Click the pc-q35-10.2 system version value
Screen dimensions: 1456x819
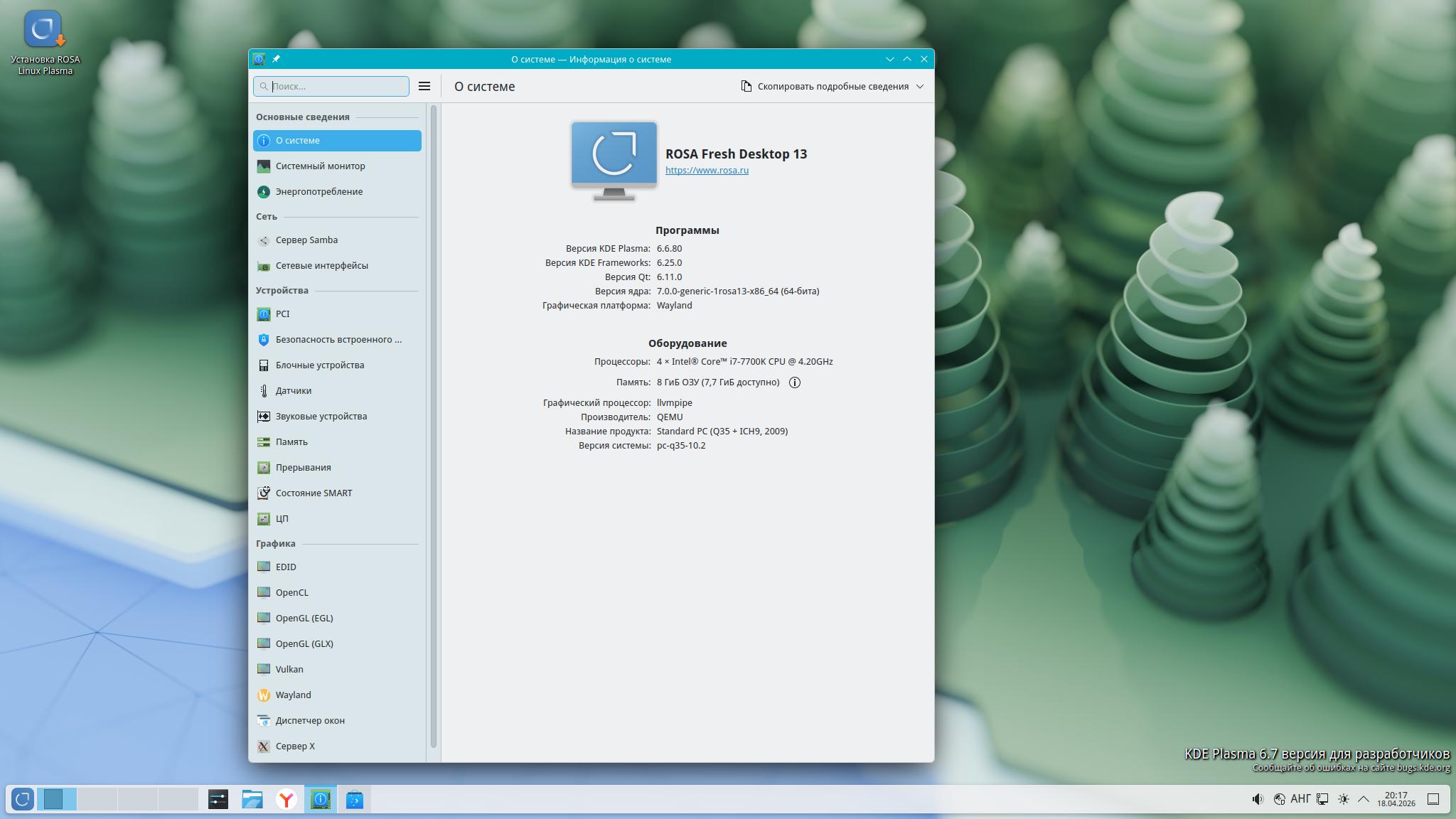(681, 446)
